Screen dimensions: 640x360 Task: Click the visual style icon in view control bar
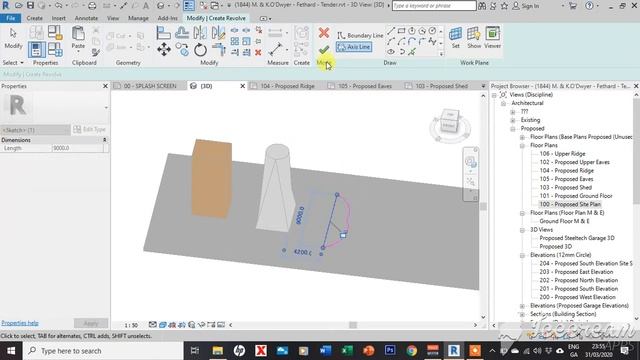point(162,325)
